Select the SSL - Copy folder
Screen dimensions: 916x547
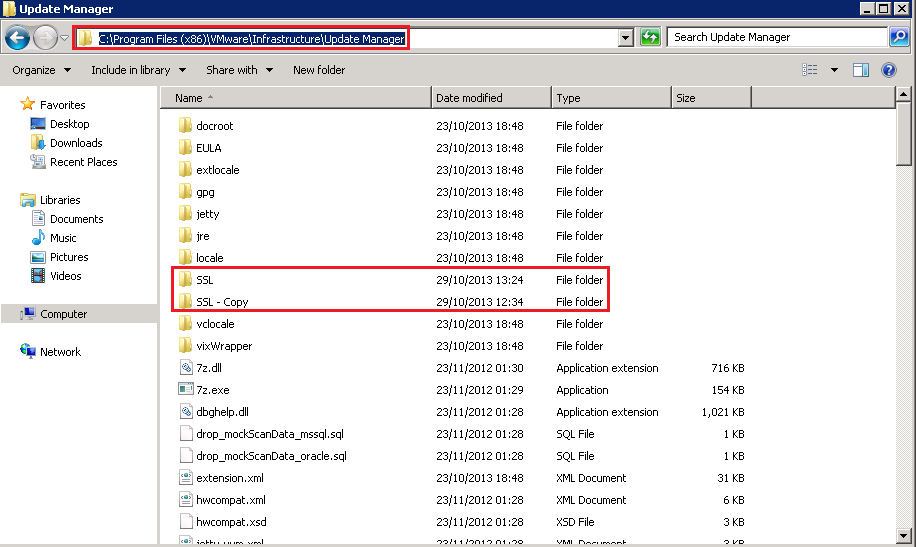point(222,302)
